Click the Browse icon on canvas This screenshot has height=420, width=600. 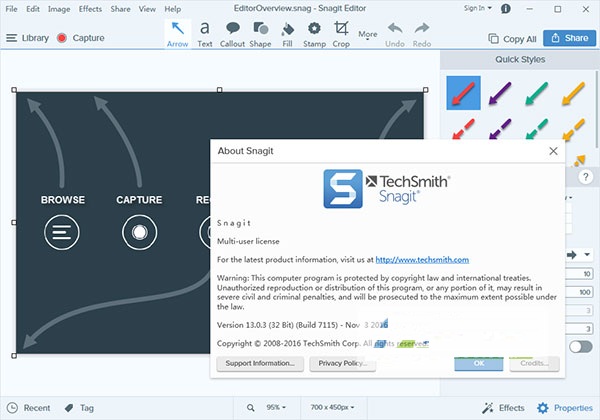pos(62,232)
